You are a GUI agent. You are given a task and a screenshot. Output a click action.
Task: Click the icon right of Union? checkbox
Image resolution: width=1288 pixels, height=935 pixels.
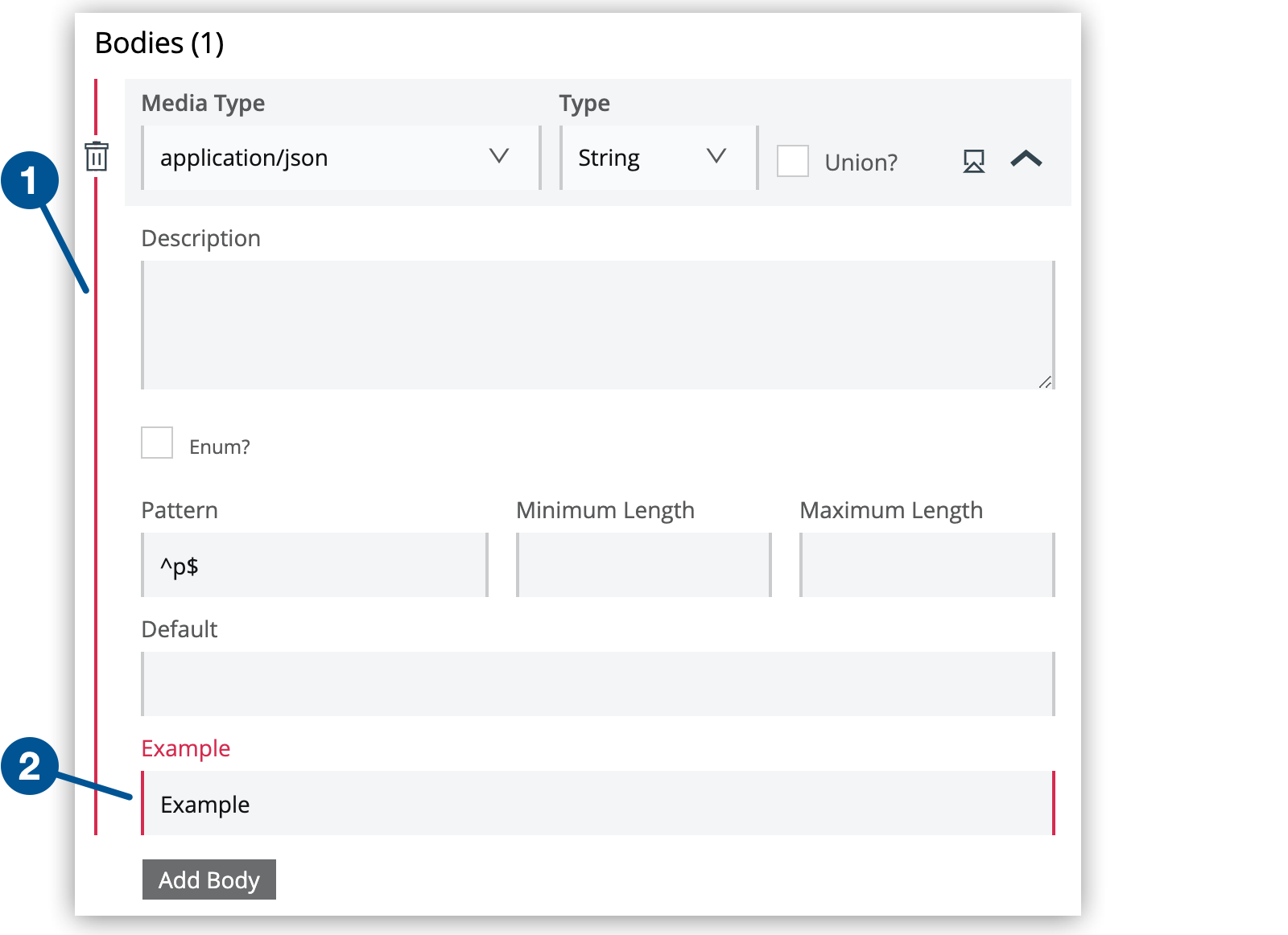pyautogui.click(x=973, y=161)
